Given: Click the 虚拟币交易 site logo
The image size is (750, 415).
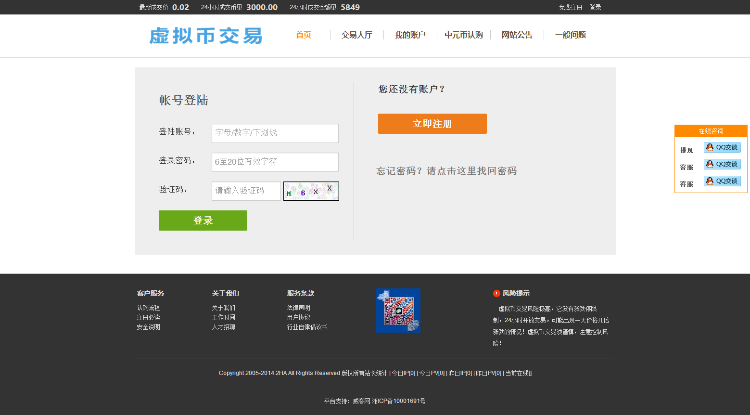Looking at the screenshot, I should coord(206,36).
